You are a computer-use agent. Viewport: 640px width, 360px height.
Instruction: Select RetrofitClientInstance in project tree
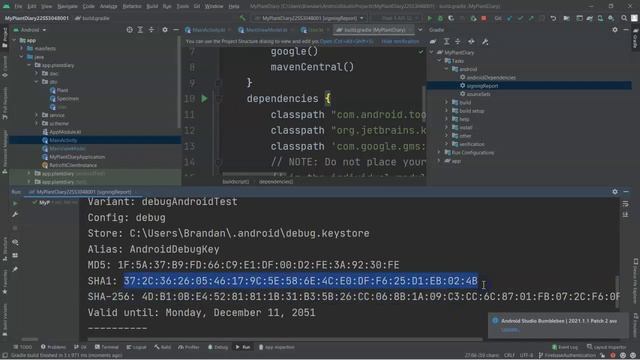tap(73, 165)
